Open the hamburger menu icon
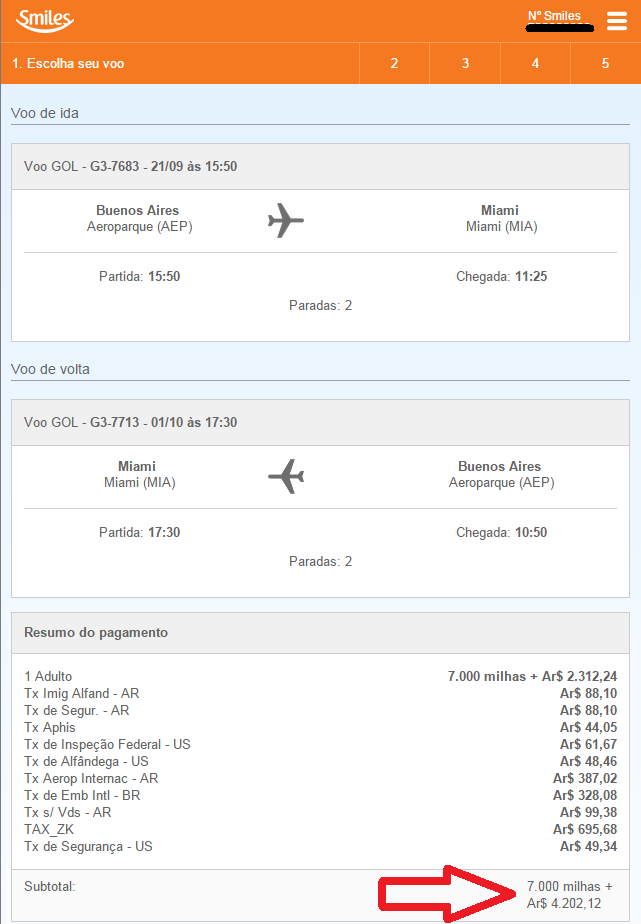 [617, 20]
